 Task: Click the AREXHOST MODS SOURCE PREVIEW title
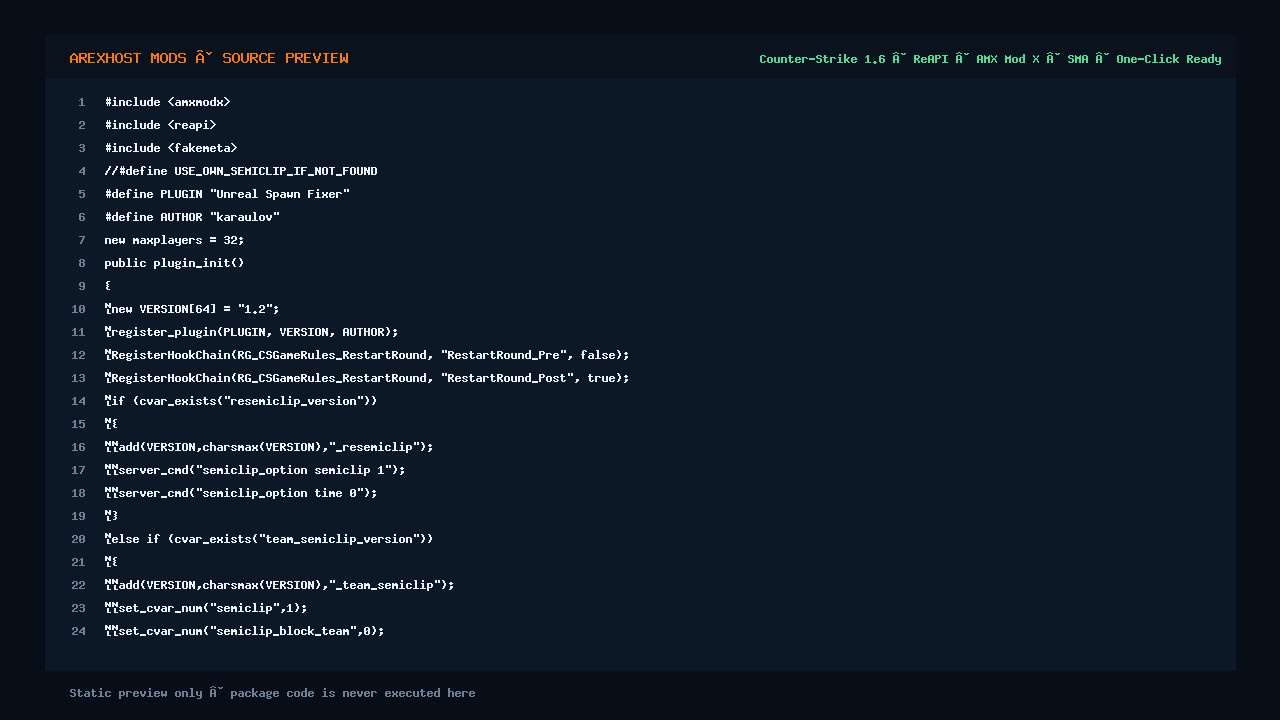209,58
